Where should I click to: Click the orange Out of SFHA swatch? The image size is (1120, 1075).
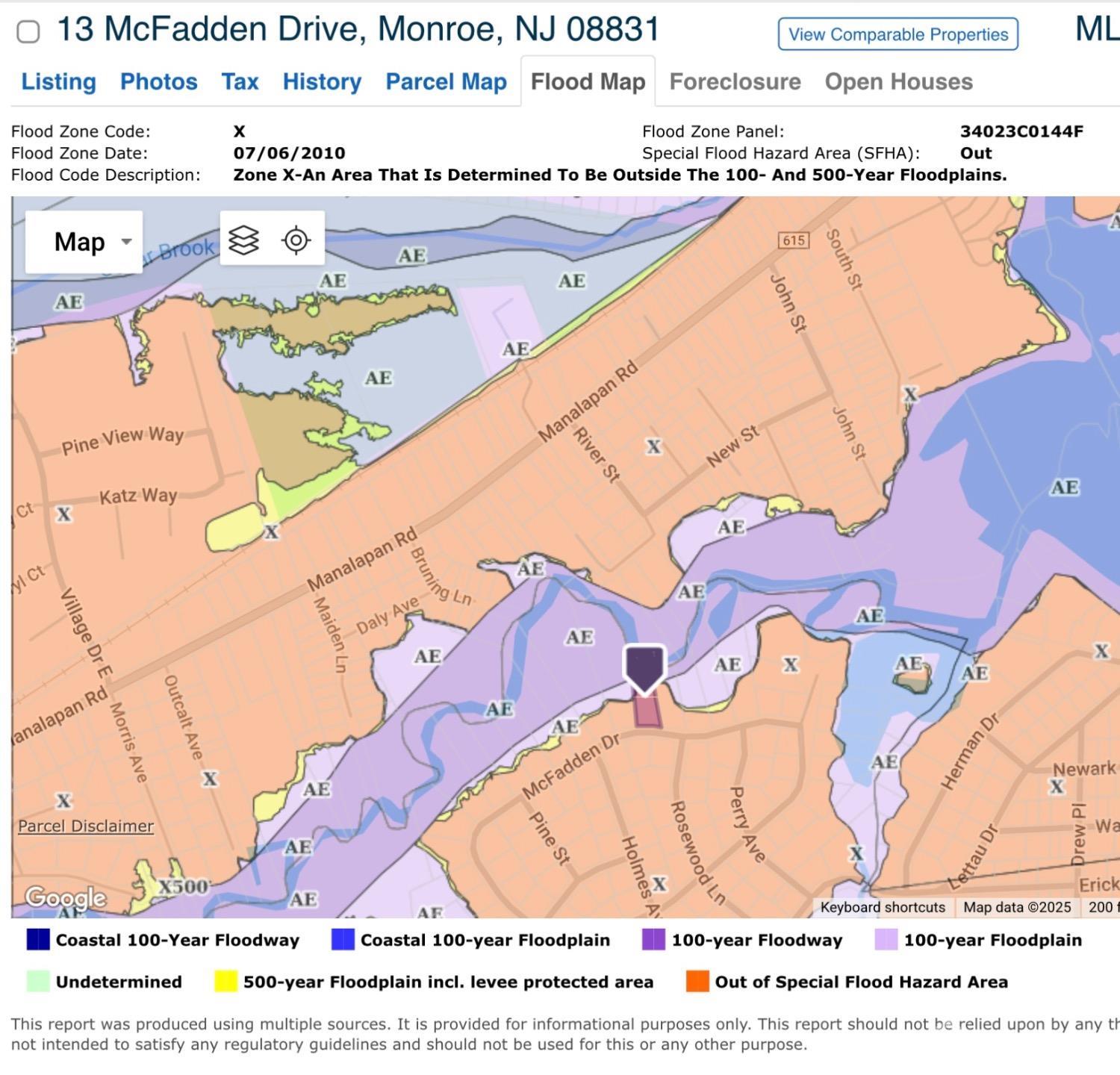coord(697,982)
